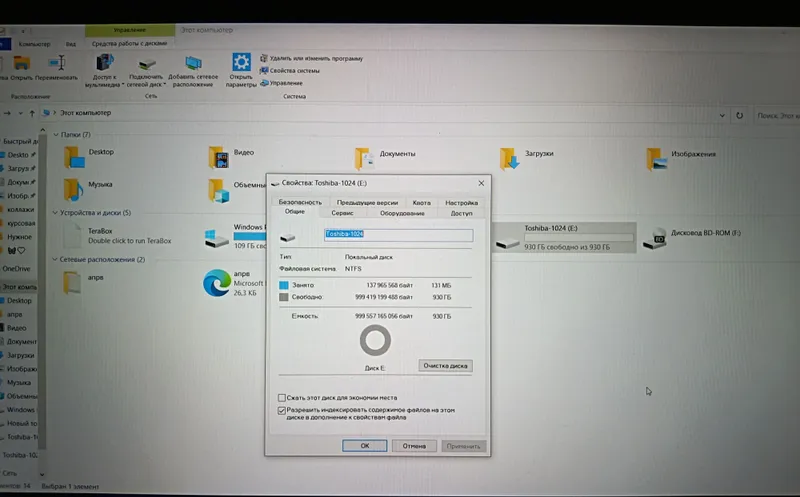Screen dimensions: 800x497
Task: Open Средства работы с дисками tab
Action: point(130,43)
